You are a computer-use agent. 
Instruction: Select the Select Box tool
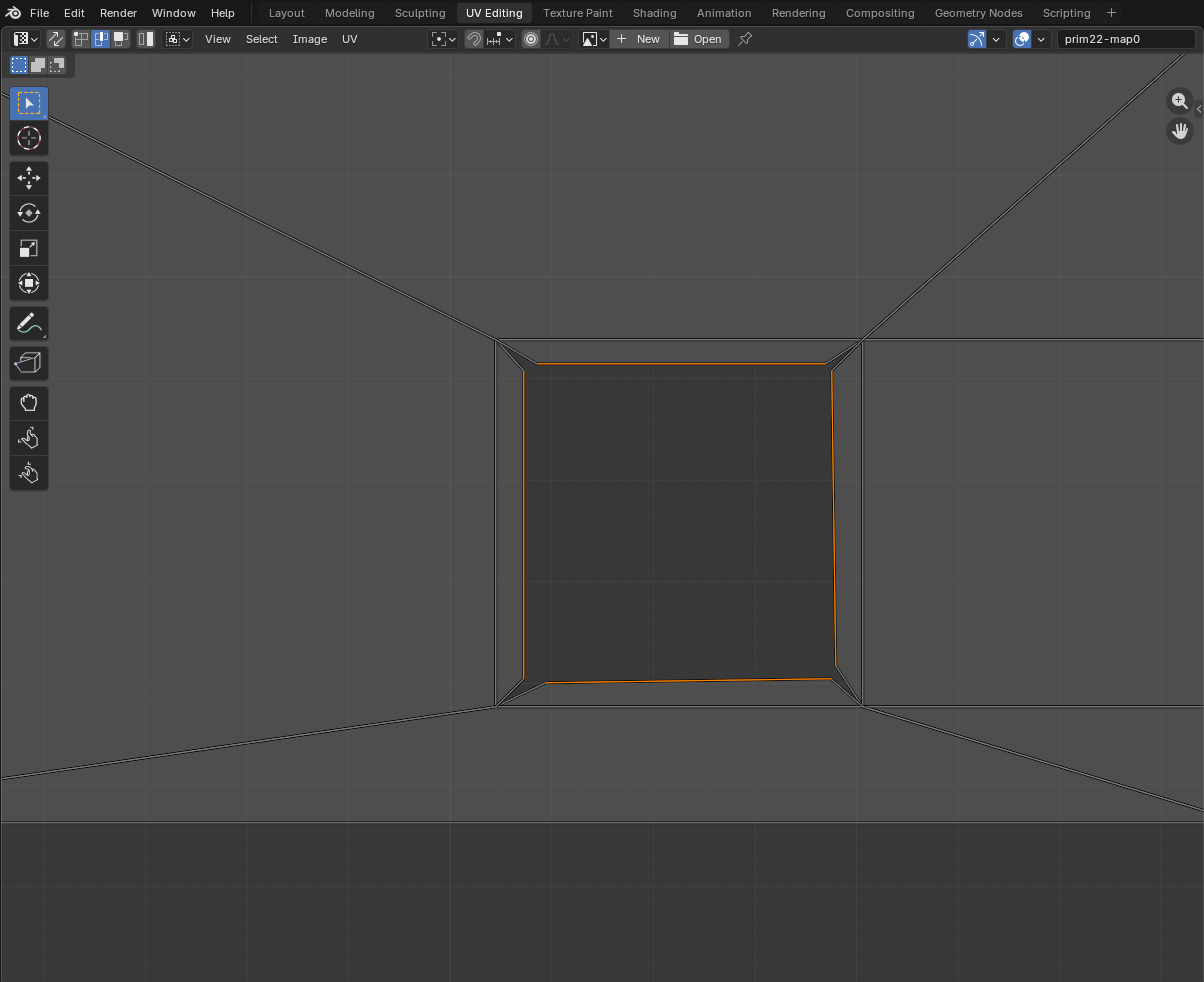[28, 103]
